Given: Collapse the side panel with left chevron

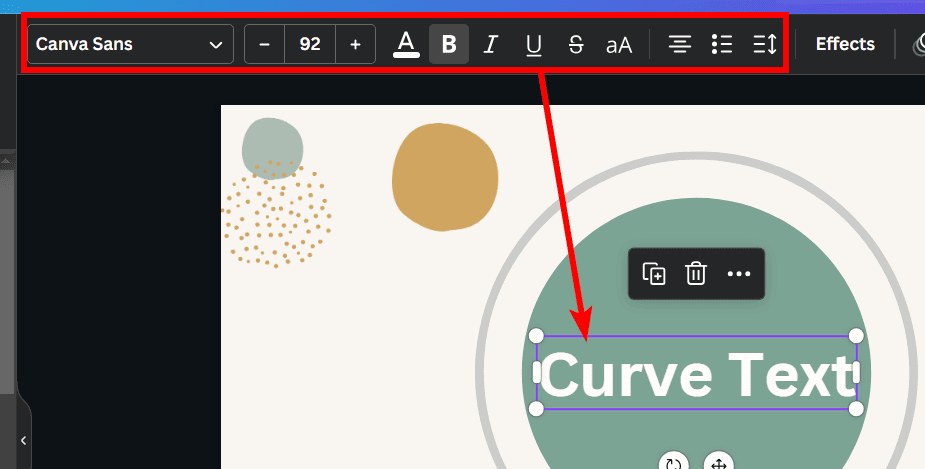Looking at the screenshot, I should pos(23,440).
